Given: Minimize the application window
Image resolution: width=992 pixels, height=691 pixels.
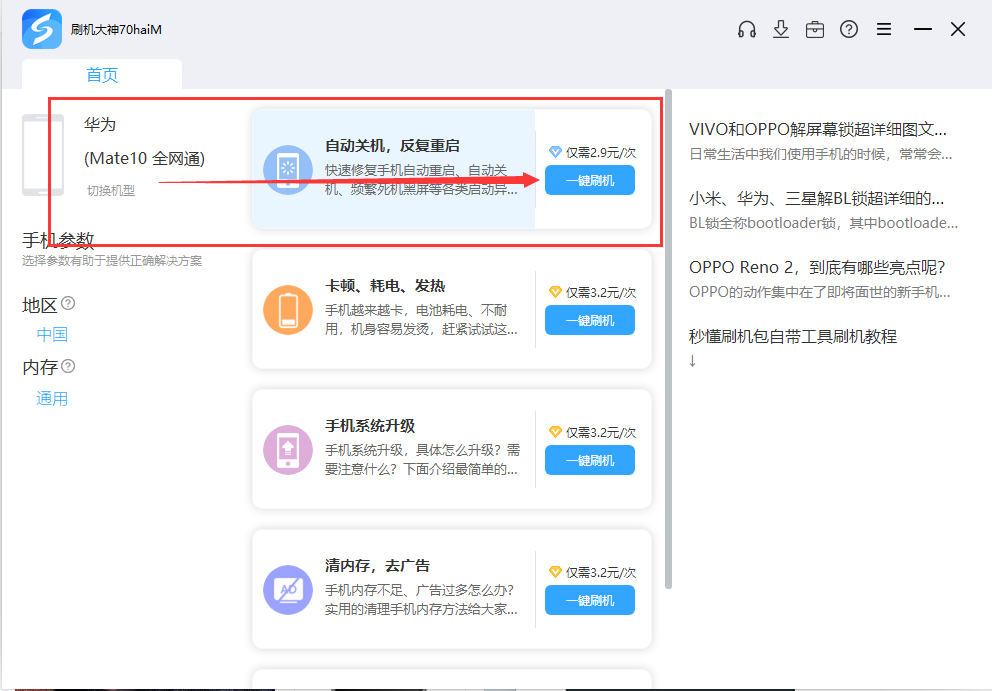Looking at the screenshot, I should click(922, 29).
